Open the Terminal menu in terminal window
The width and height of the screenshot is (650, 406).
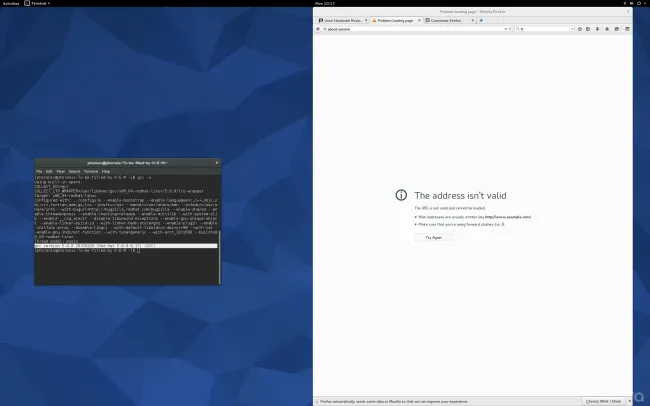[91, 171]
